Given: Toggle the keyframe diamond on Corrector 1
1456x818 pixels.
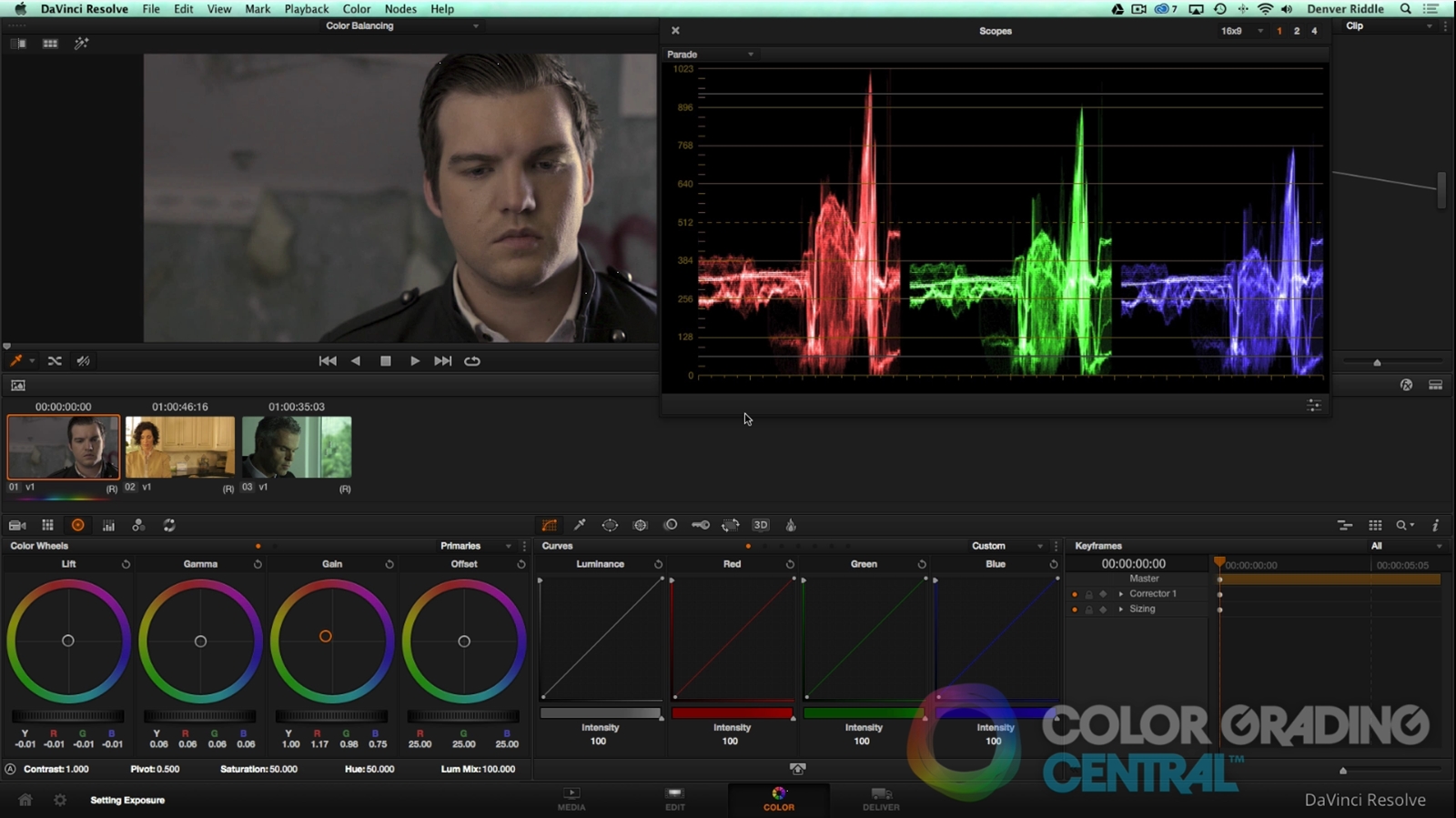Looking at the screenshot, I should (1103, 594).
